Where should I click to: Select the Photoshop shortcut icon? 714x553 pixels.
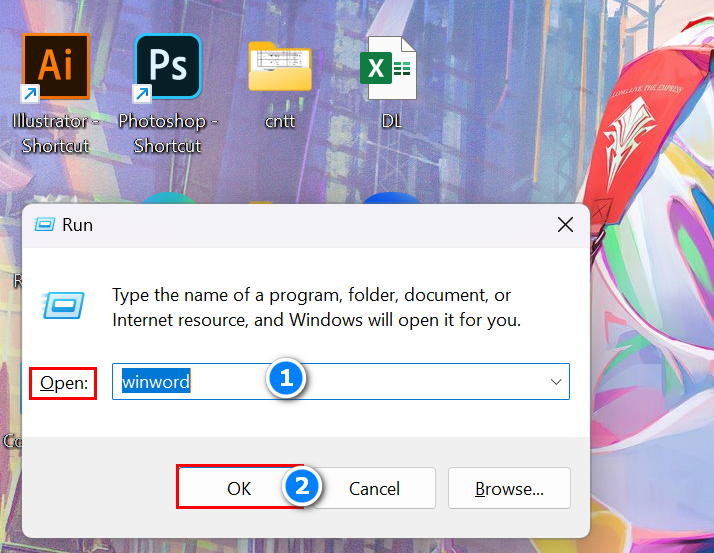pyautogui.click(x=167, y=67)
